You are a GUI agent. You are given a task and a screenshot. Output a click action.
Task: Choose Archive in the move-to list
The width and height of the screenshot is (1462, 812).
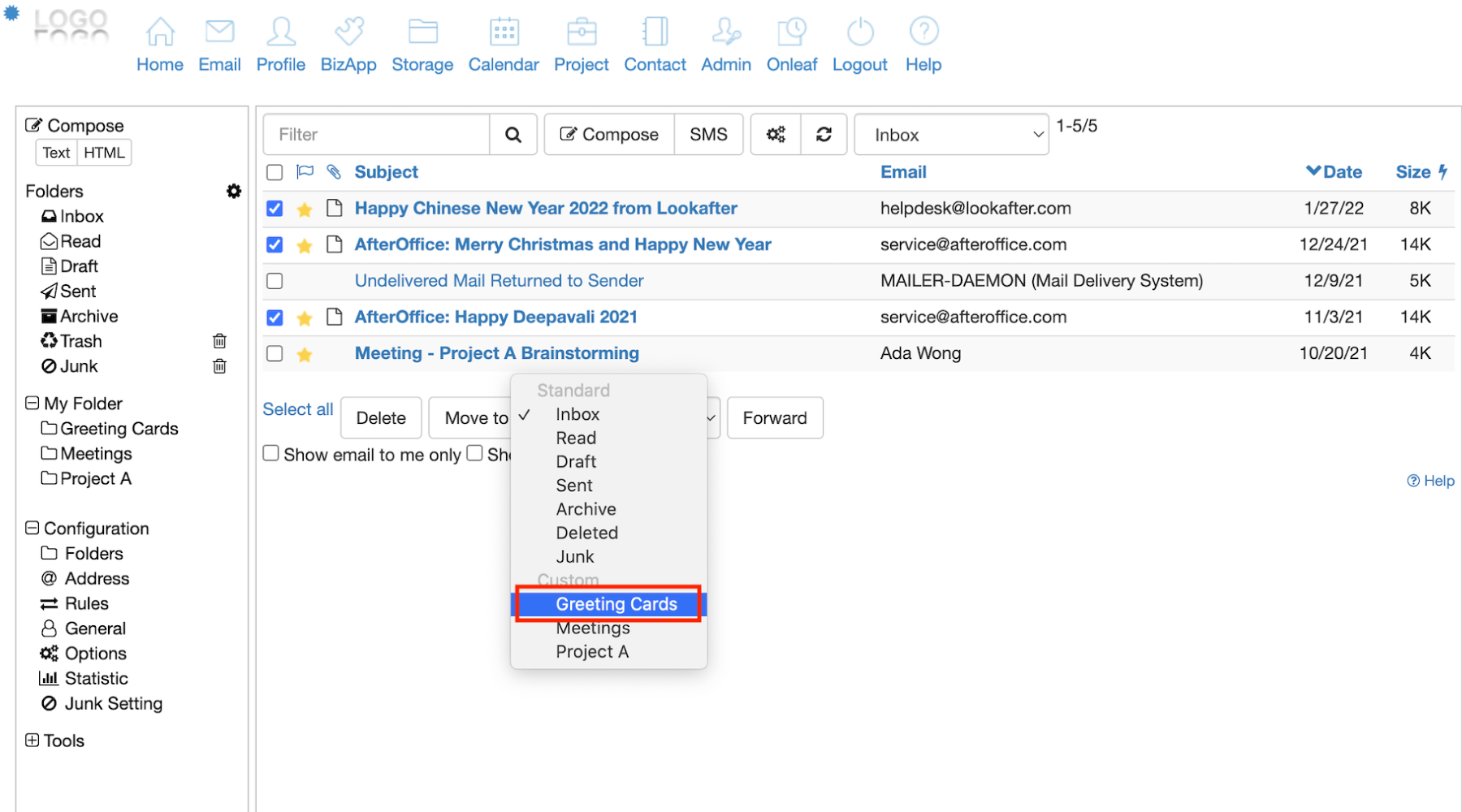[586, 509]
